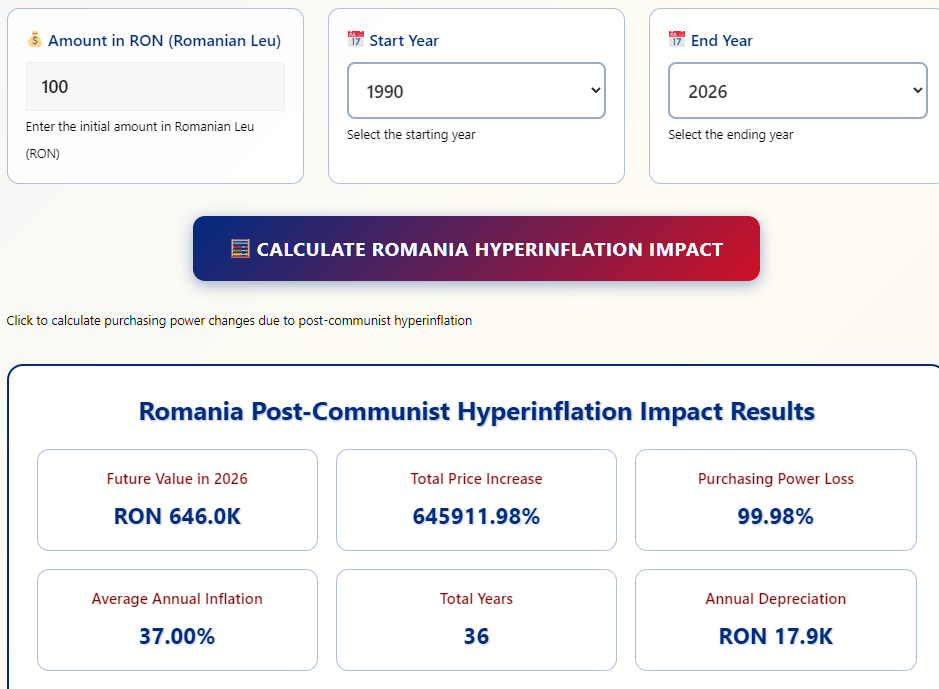The width and height of the screenshot is (939, 689).
Task: Click the '37.00%' value
Action: click(x=177, y=636)
